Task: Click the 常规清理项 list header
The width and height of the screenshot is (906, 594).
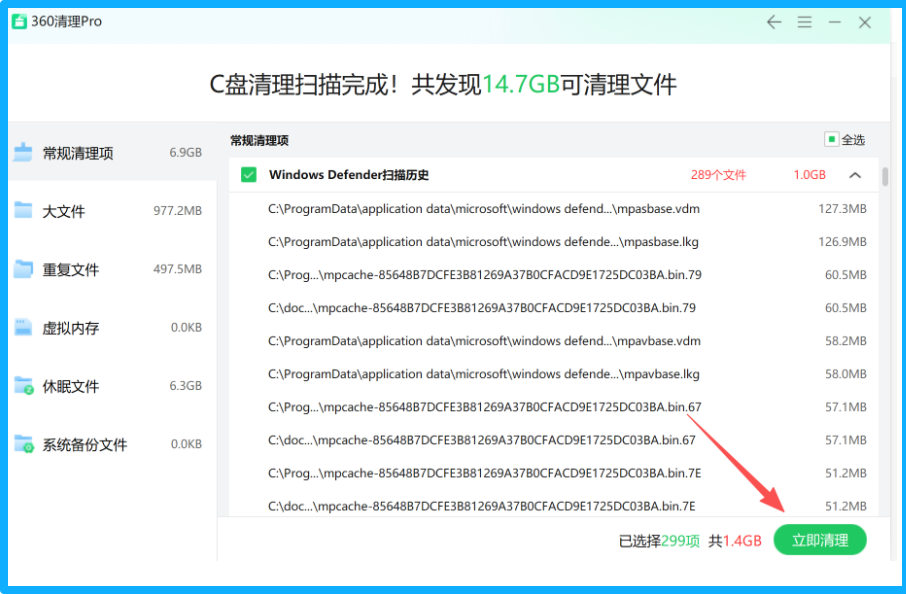Action: (x=259, y=140)
